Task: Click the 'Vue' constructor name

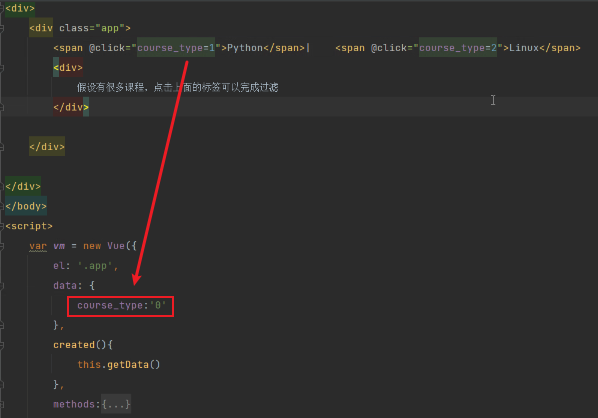Action: click(116, 246)
